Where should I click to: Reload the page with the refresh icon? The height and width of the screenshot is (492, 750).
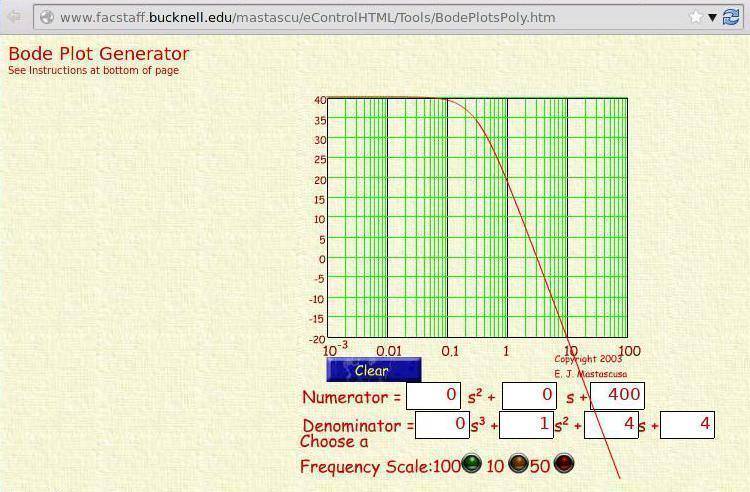(732, 17)
